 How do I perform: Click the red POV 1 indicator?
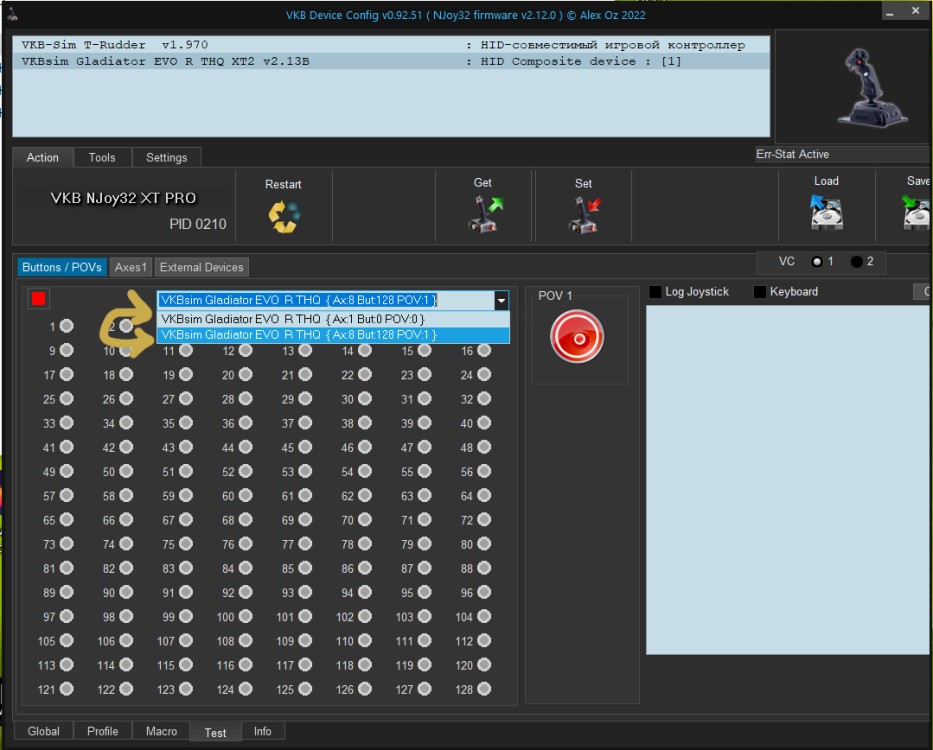click(576, 337)
